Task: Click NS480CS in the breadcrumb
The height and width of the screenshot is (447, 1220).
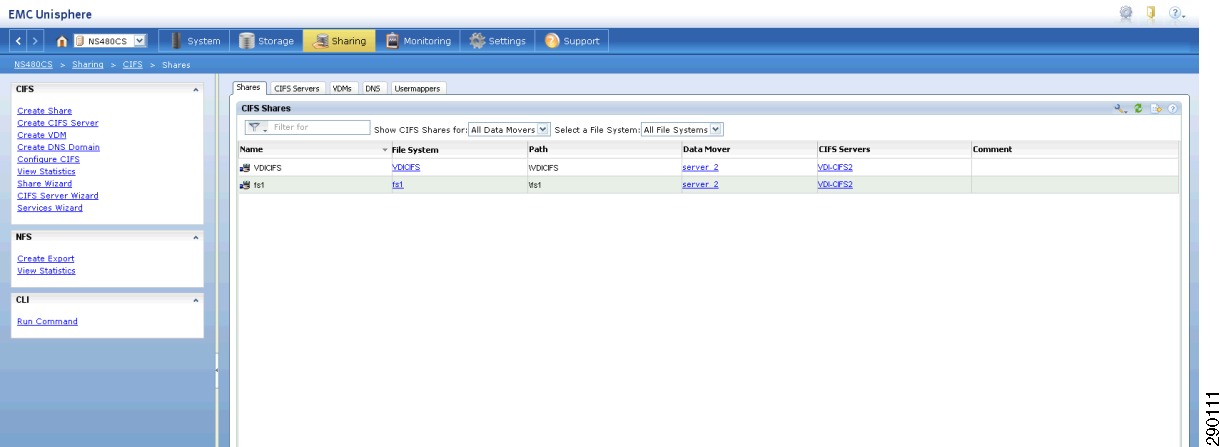Action: 33,66
